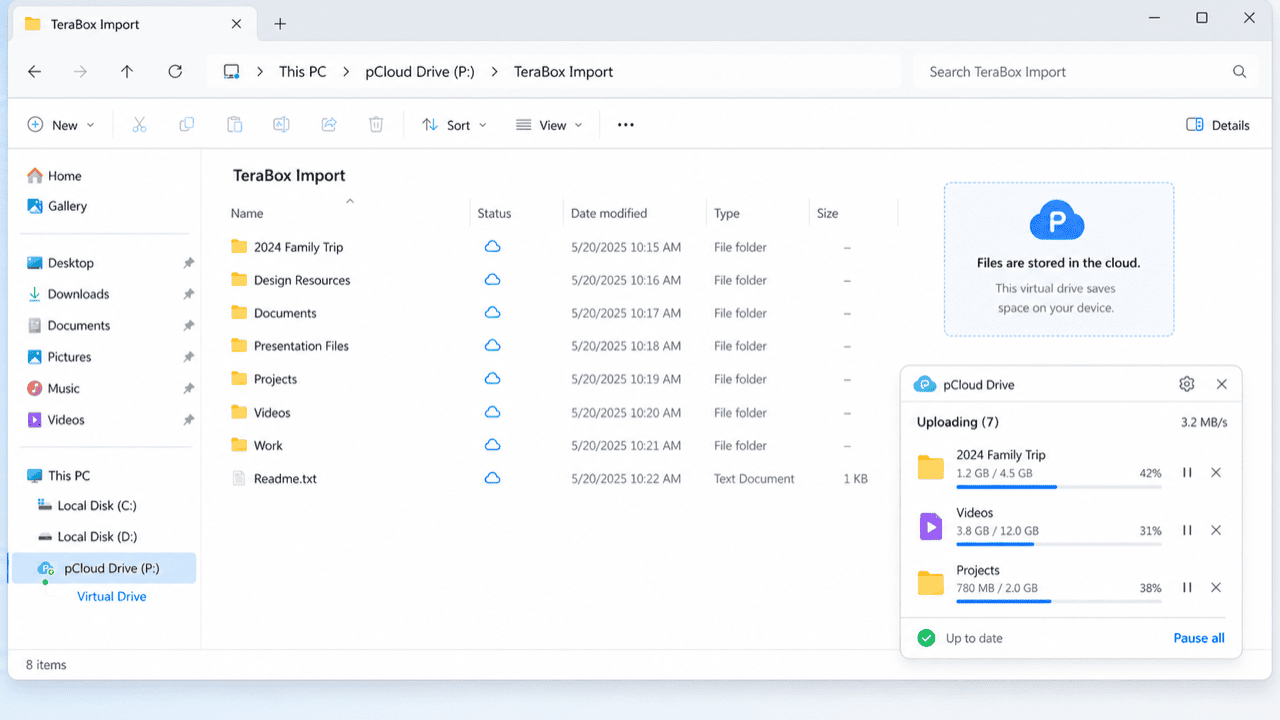
Task: Click the Delete trash icon
Action: pos(376,125)
